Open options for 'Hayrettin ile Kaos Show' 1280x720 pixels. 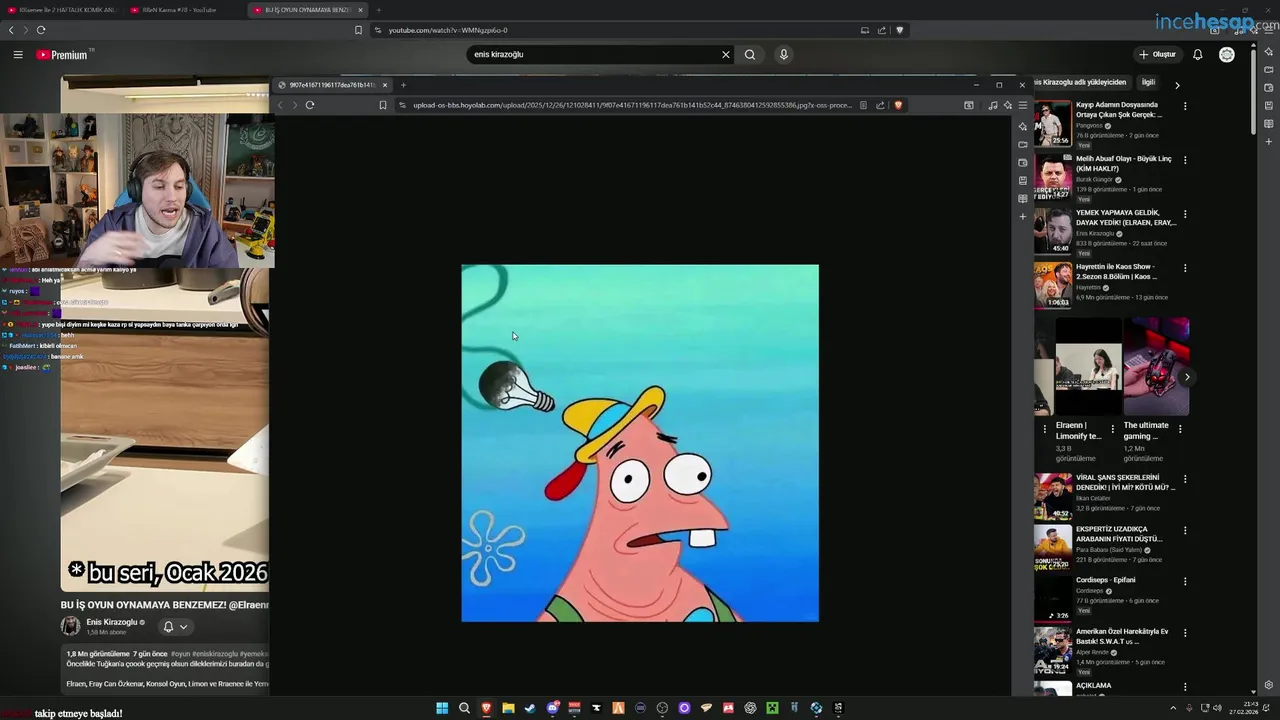point(1185,268)
